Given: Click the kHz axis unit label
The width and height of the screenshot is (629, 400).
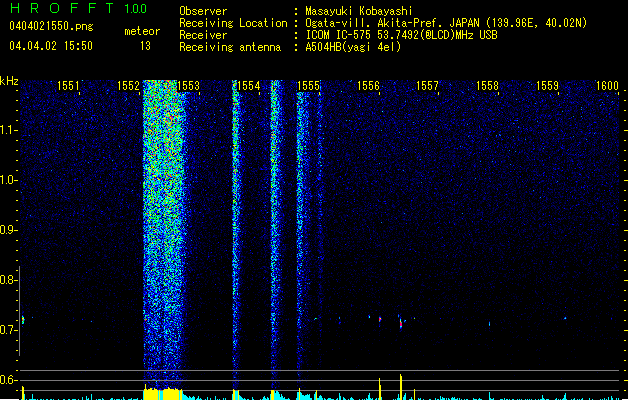Looking at the screenshot, I should (9, 81).
